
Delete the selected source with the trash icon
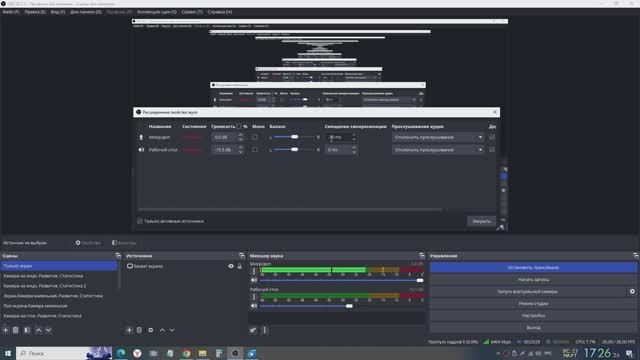click(x=139, y=330)
